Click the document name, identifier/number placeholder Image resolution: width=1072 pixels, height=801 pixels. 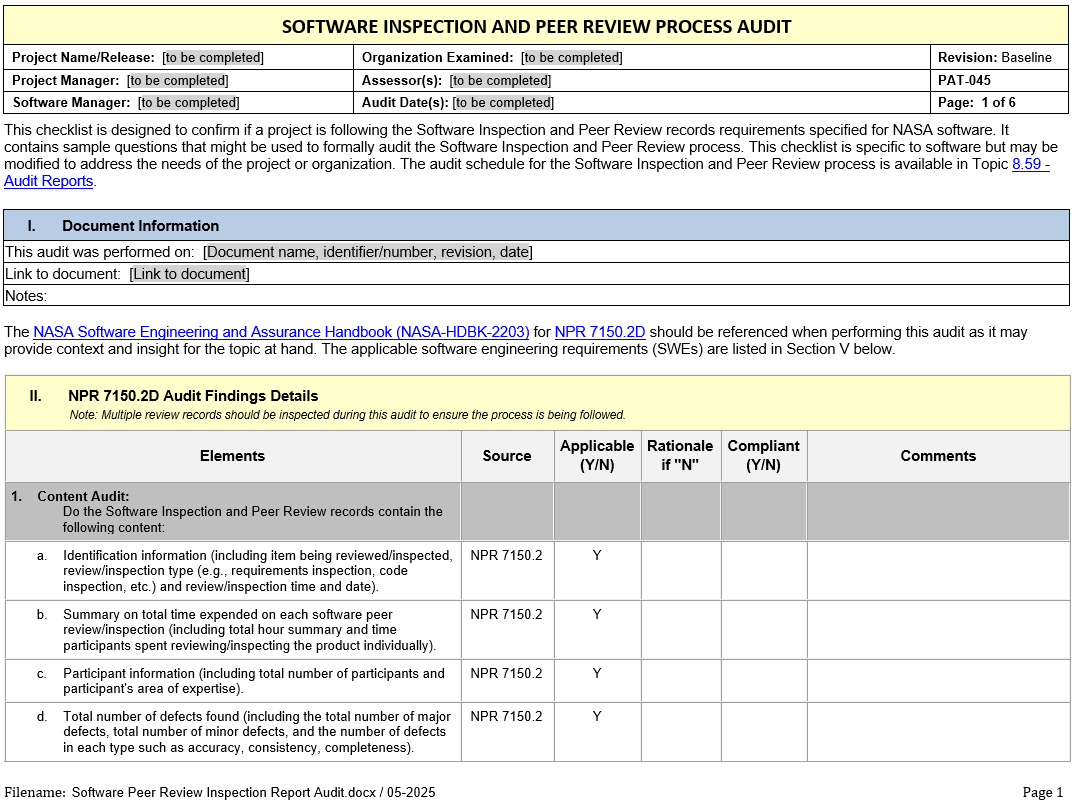coord(367,252)
